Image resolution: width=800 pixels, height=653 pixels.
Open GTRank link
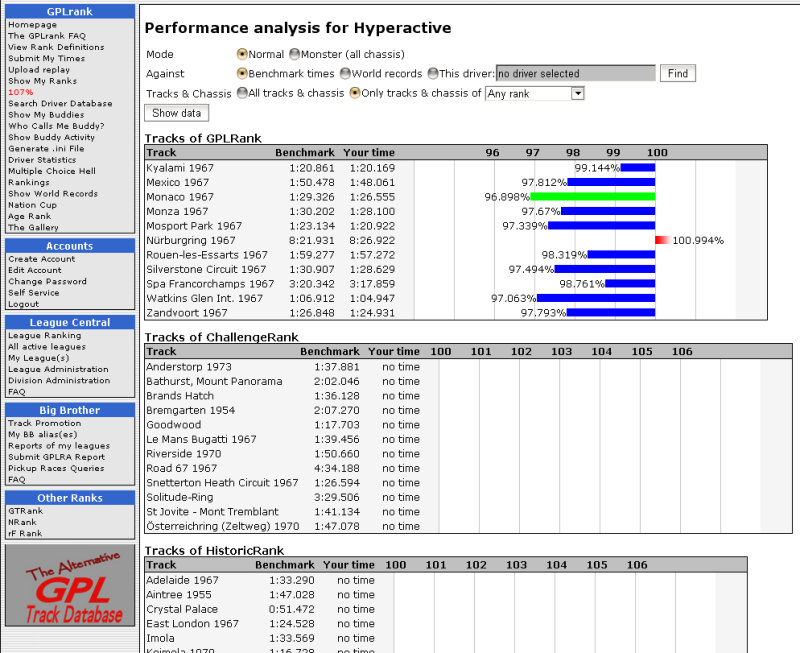tap(26, 511)
